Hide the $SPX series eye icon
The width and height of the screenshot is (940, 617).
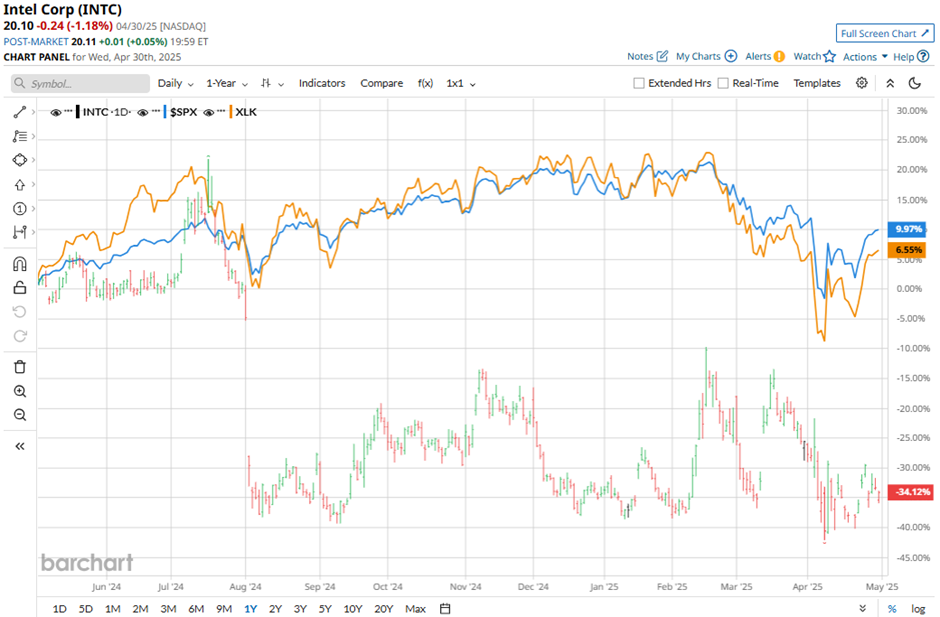click(143, 112)
